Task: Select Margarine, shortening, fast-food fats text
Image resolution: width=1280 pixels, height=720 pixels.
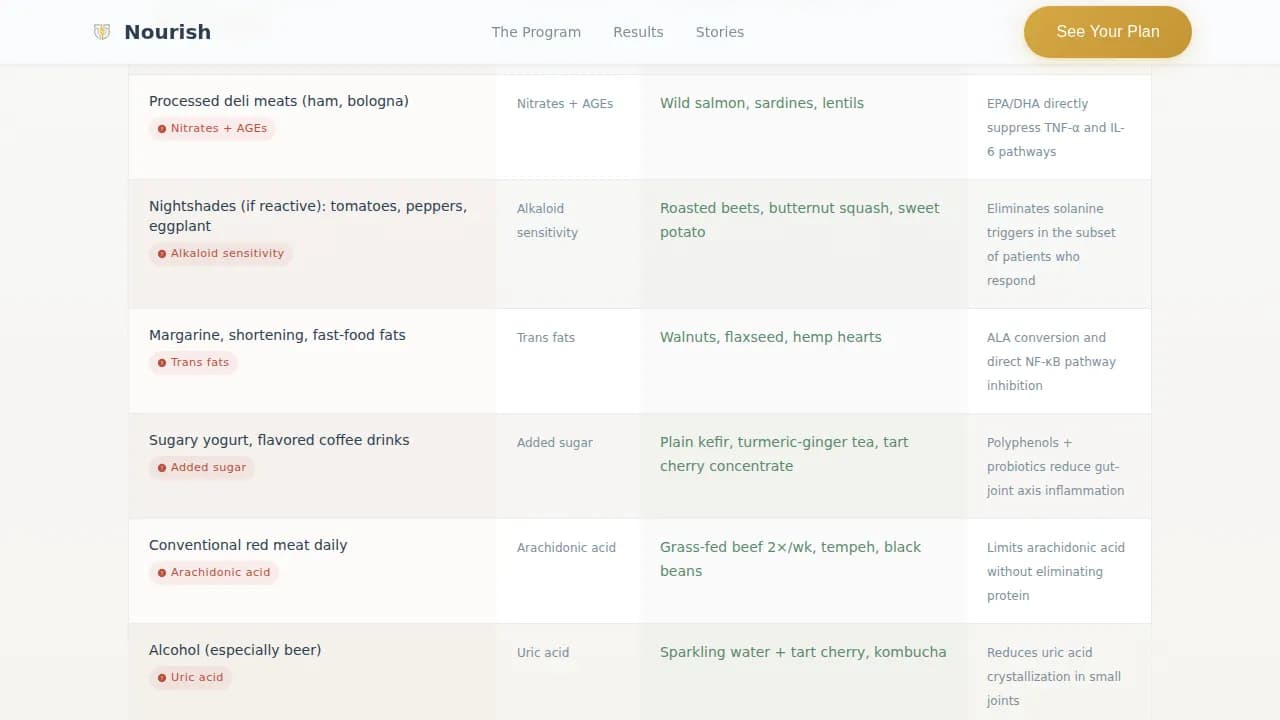Action: [x=277, y=335]
